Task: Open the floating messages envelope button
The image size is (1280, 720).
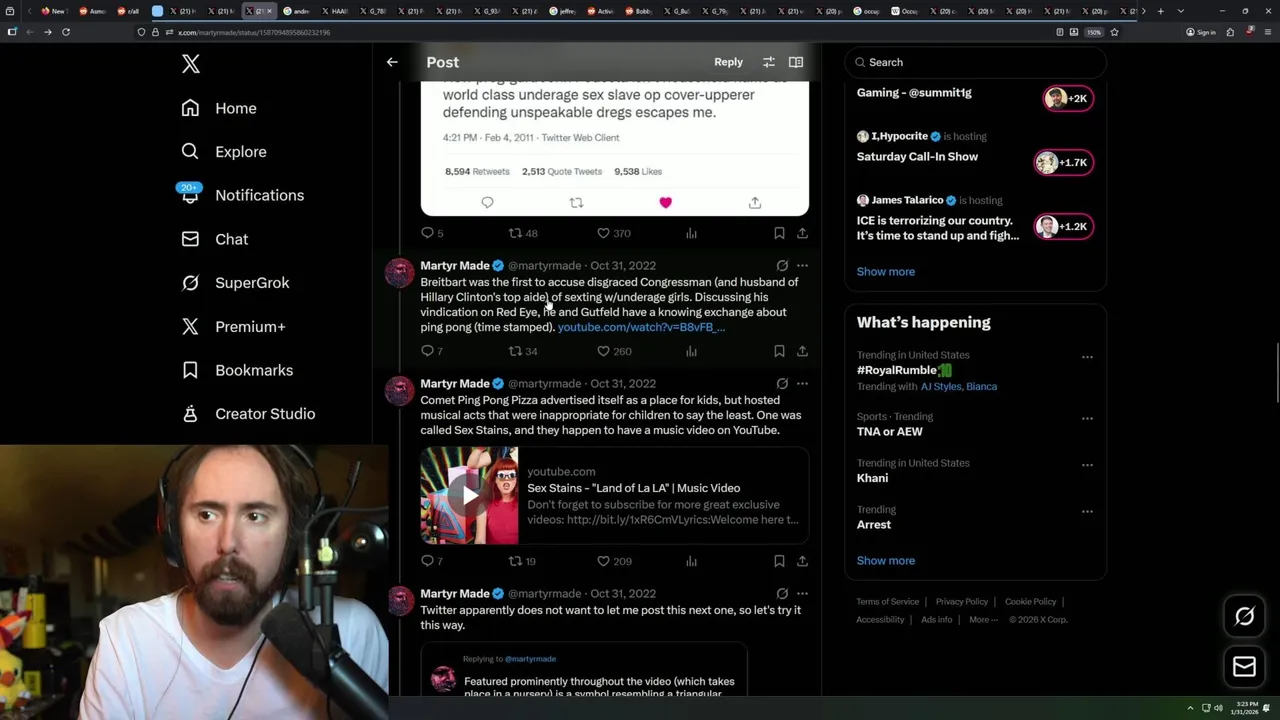Action: click(x=1244, y=667)
